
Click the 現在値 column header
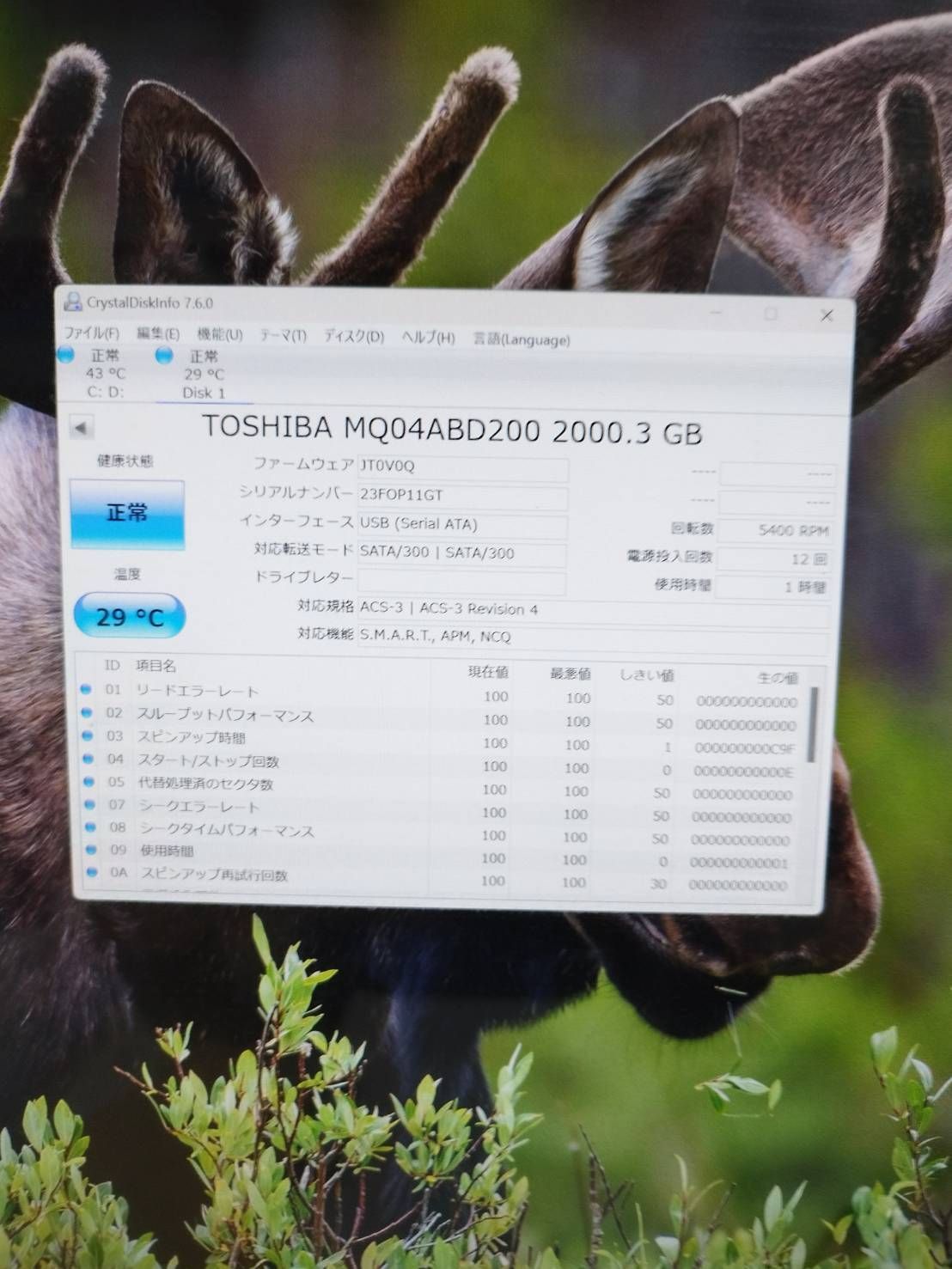click(487, 671)
